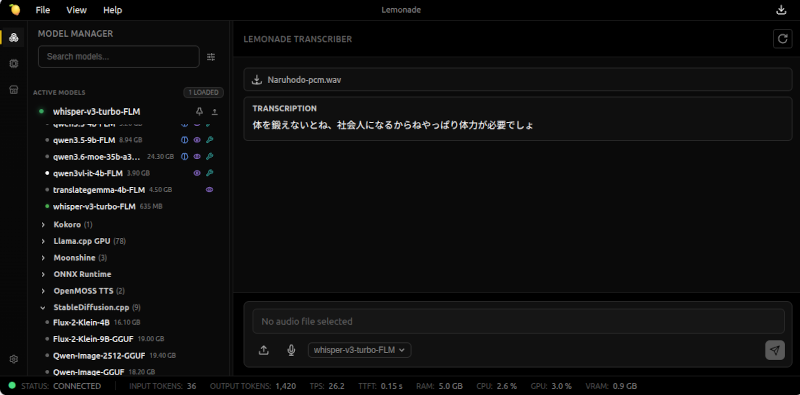
Task: Select the Qwen-Image-2512-GGUF model
Action: point(99,356)
